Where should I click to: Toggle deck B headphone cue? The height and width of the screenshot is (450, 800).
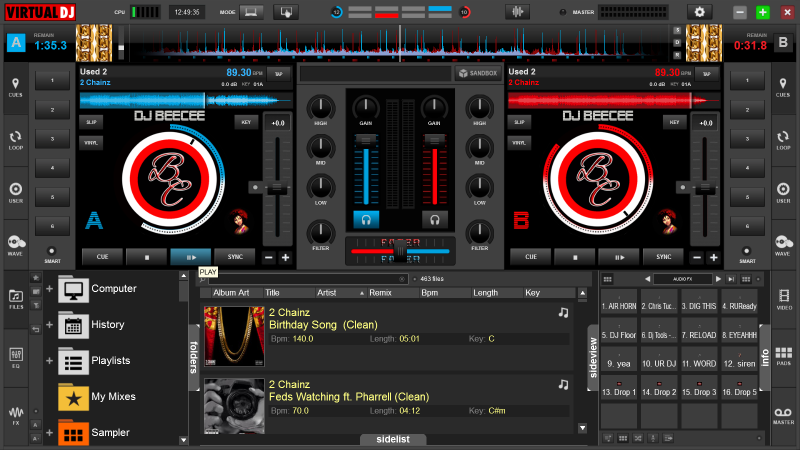point(435,219)
